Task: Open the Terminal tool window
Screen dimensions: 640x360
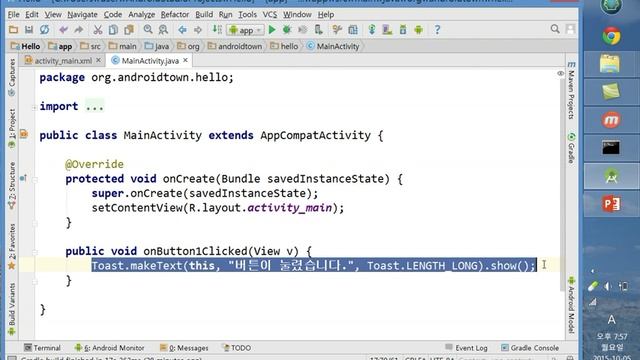Action: (42, 348)
